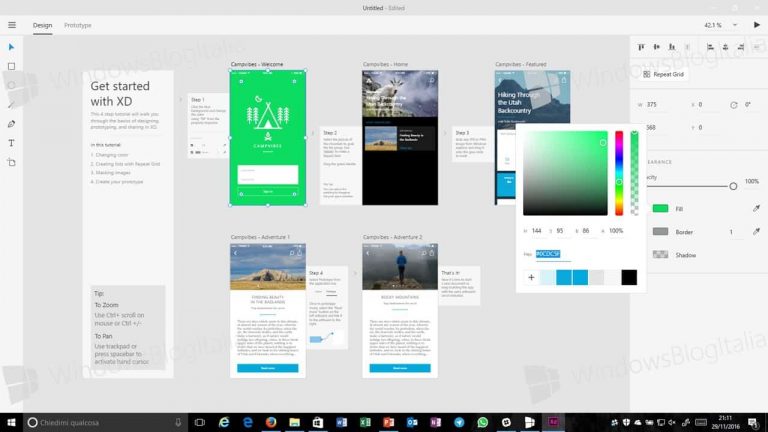Open the hamburger main menu

12,25
